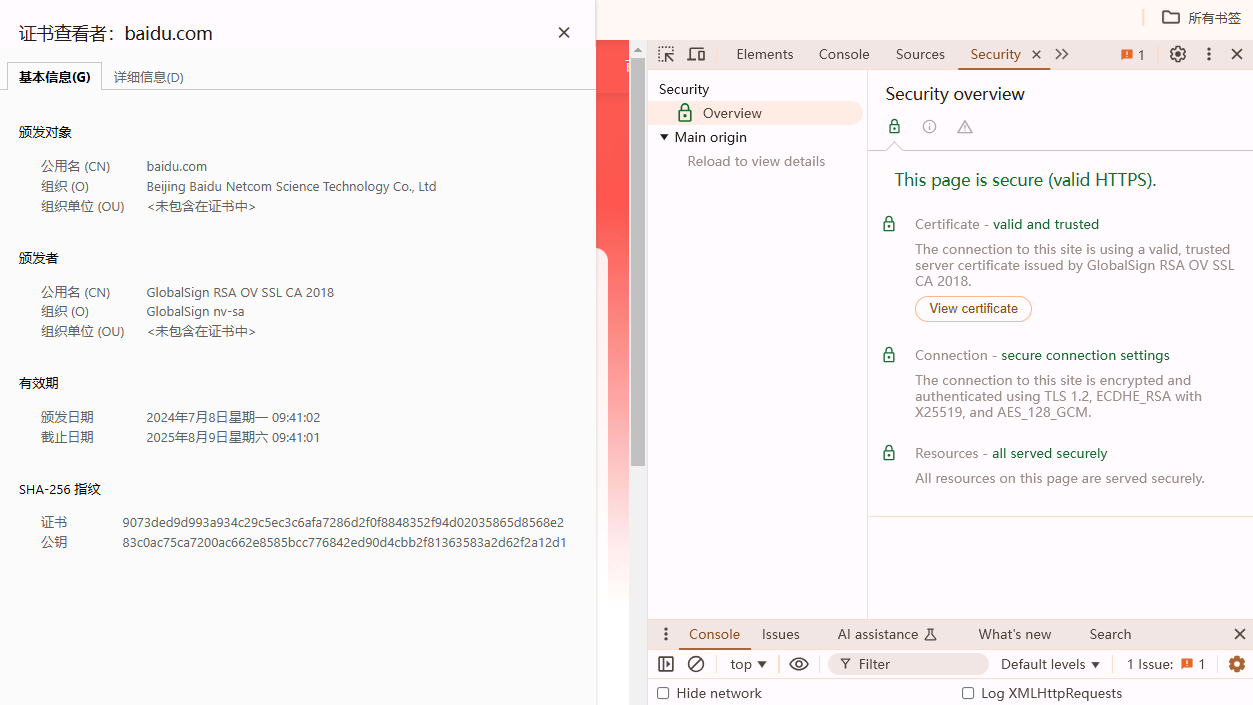Open drawer three-dot menu beside Console tab

(666, 634)
